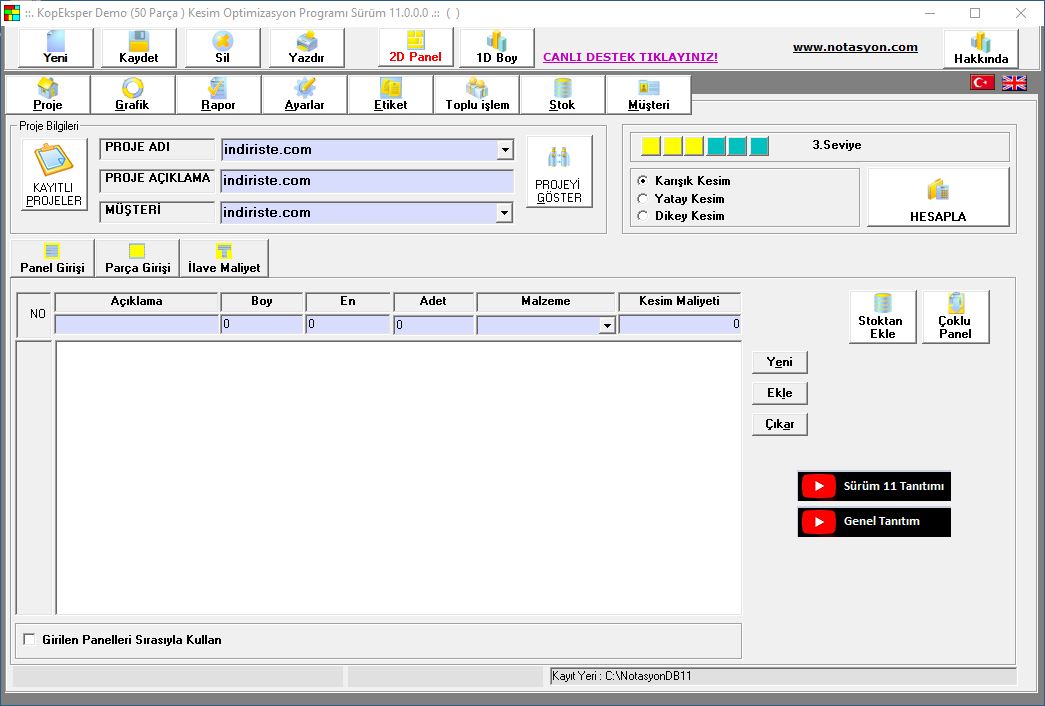1045x706 pixels.
Task: Click the Kesim Maliyeti input field
Action: (680, 325)
